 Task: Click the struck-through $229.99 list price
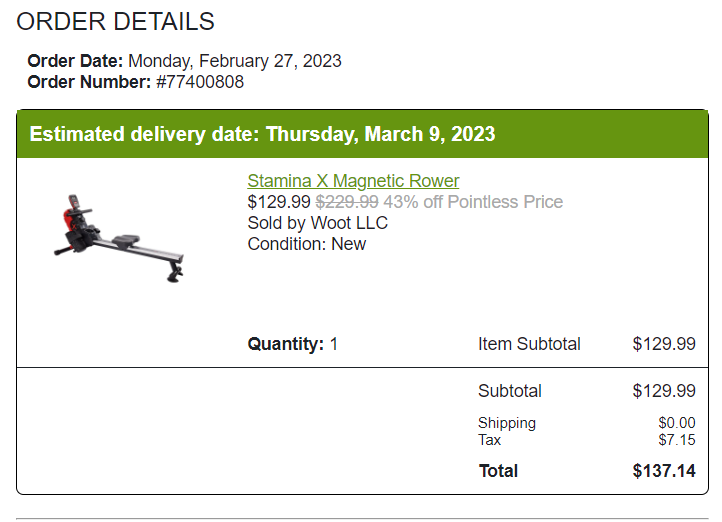coord(347,202)
